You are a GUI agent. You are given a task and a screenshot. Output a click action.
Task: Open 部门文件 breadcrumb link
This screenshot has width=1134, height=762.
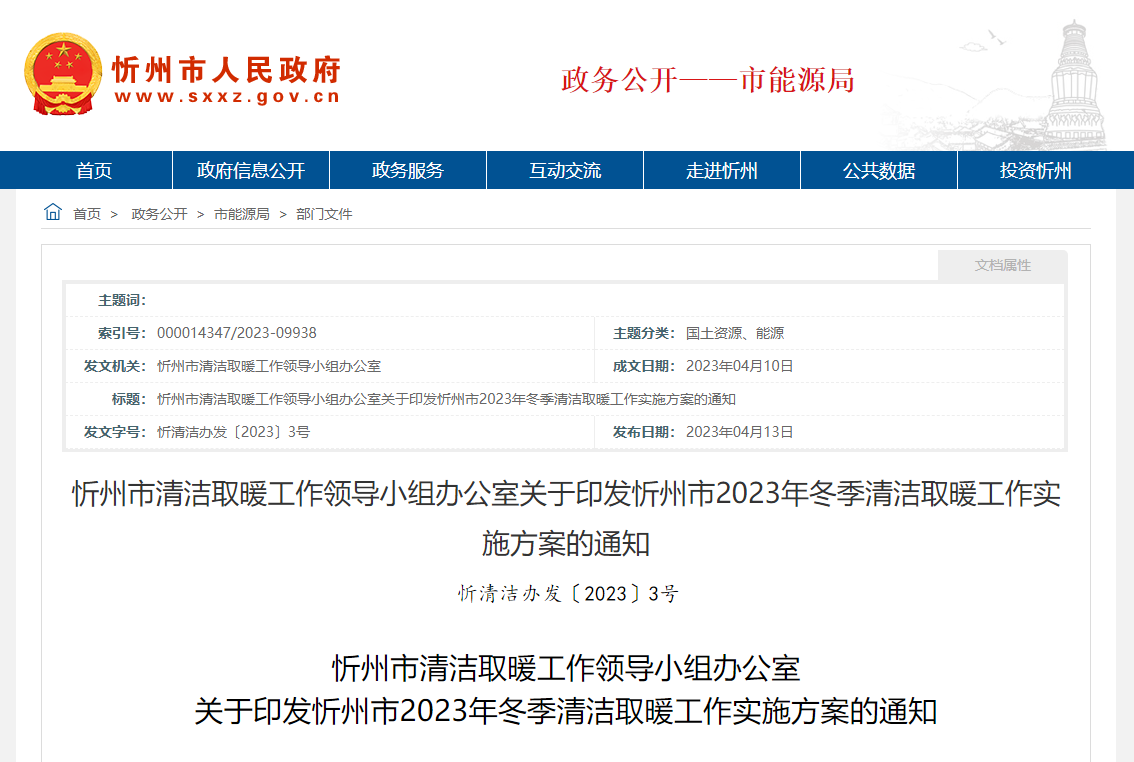click(325, 214)
